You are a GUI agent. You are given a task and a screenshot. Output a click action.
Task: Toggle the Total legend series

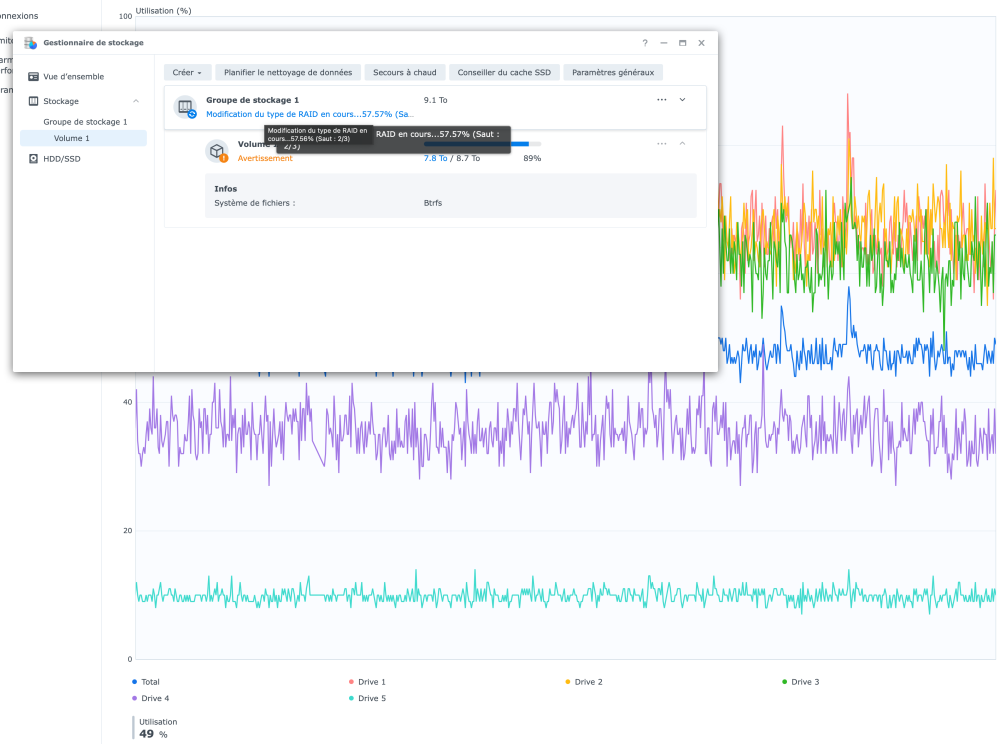(150, 682)
